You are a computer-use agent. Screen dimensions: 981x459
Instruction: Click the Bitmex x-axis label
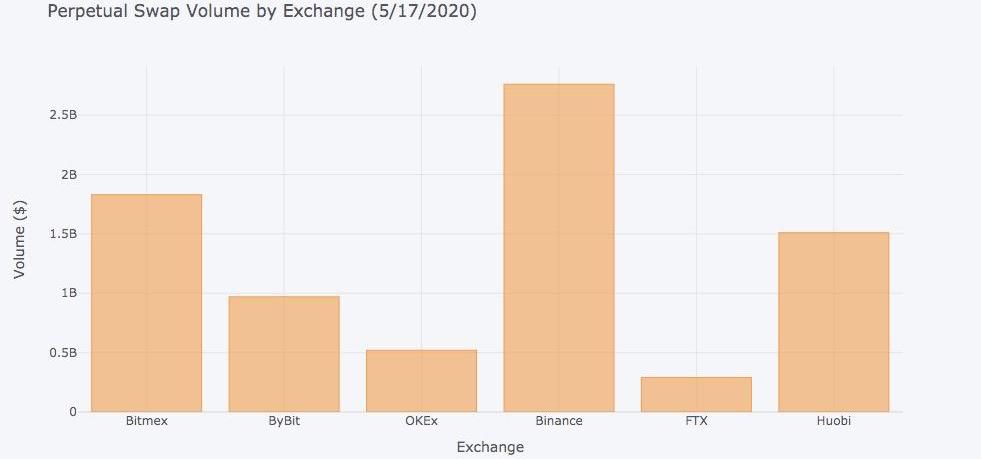pos(146,421)
